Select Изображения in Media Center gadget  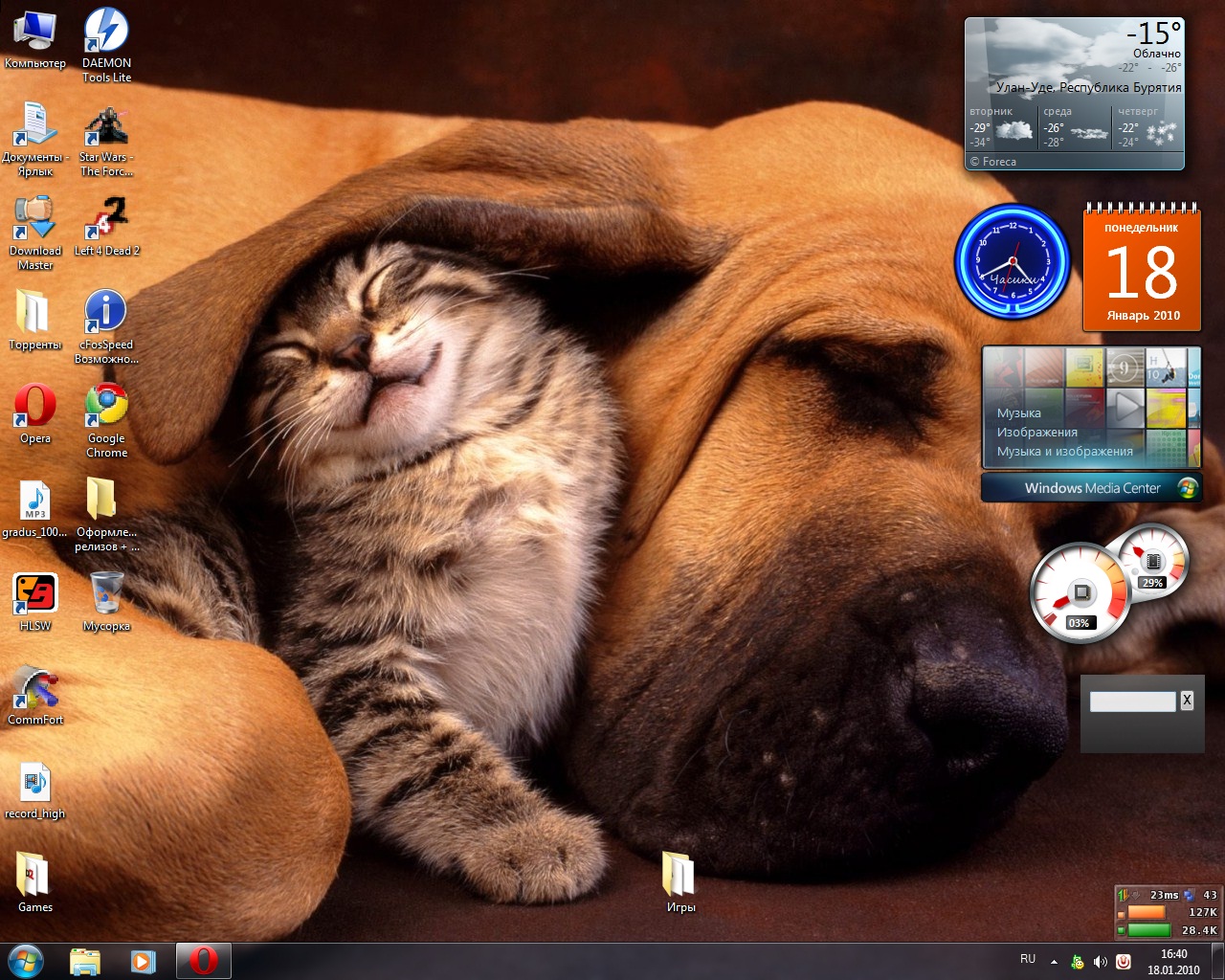pos(1036,433)
